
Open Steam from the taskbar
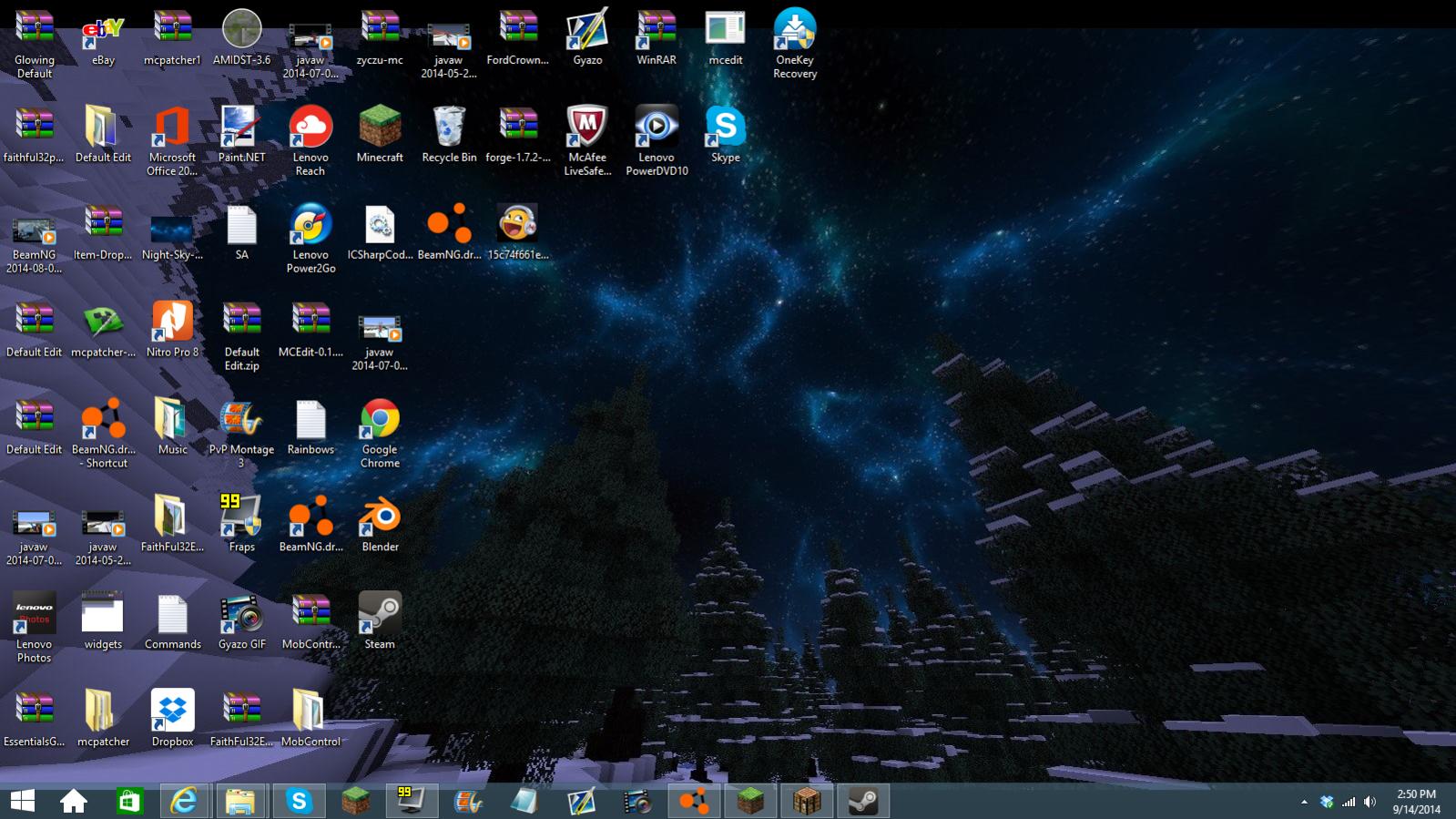[863, 801]
